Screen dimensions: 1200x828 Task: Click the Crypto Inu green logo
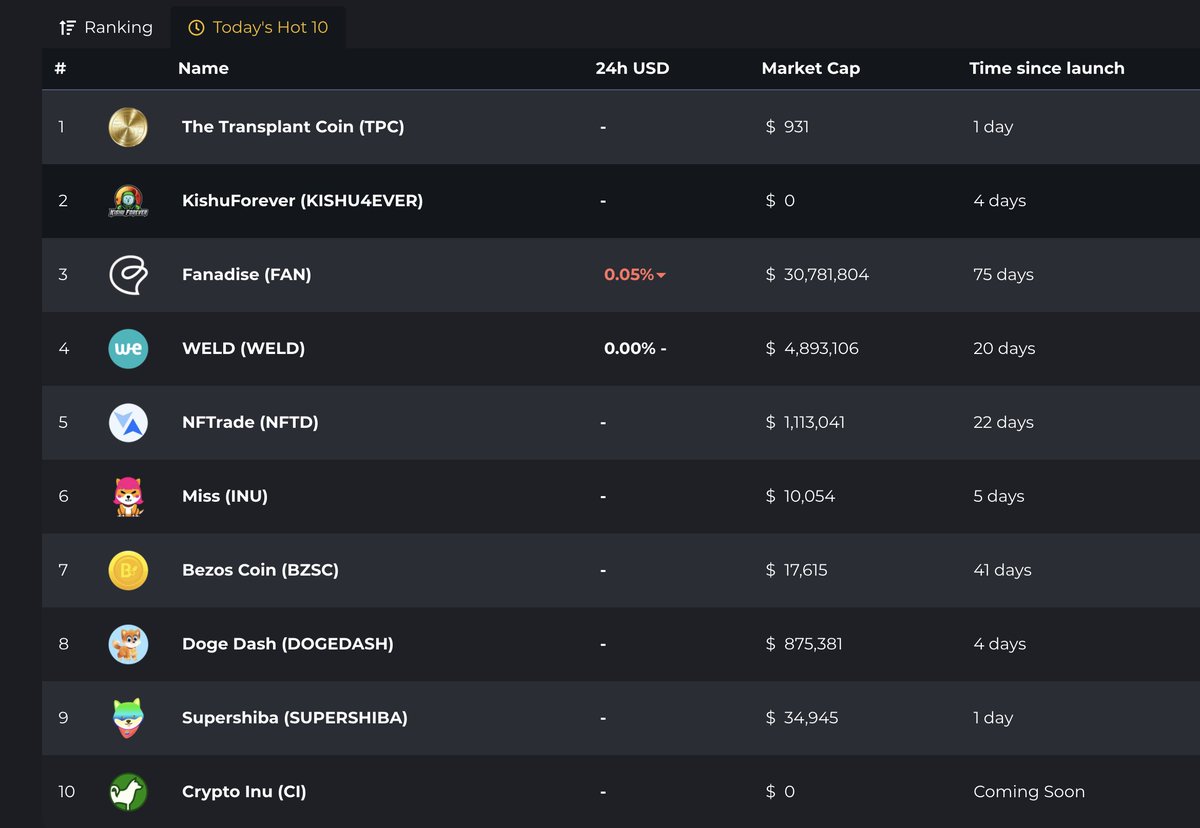pyautogui.click(x=128, y=792)
